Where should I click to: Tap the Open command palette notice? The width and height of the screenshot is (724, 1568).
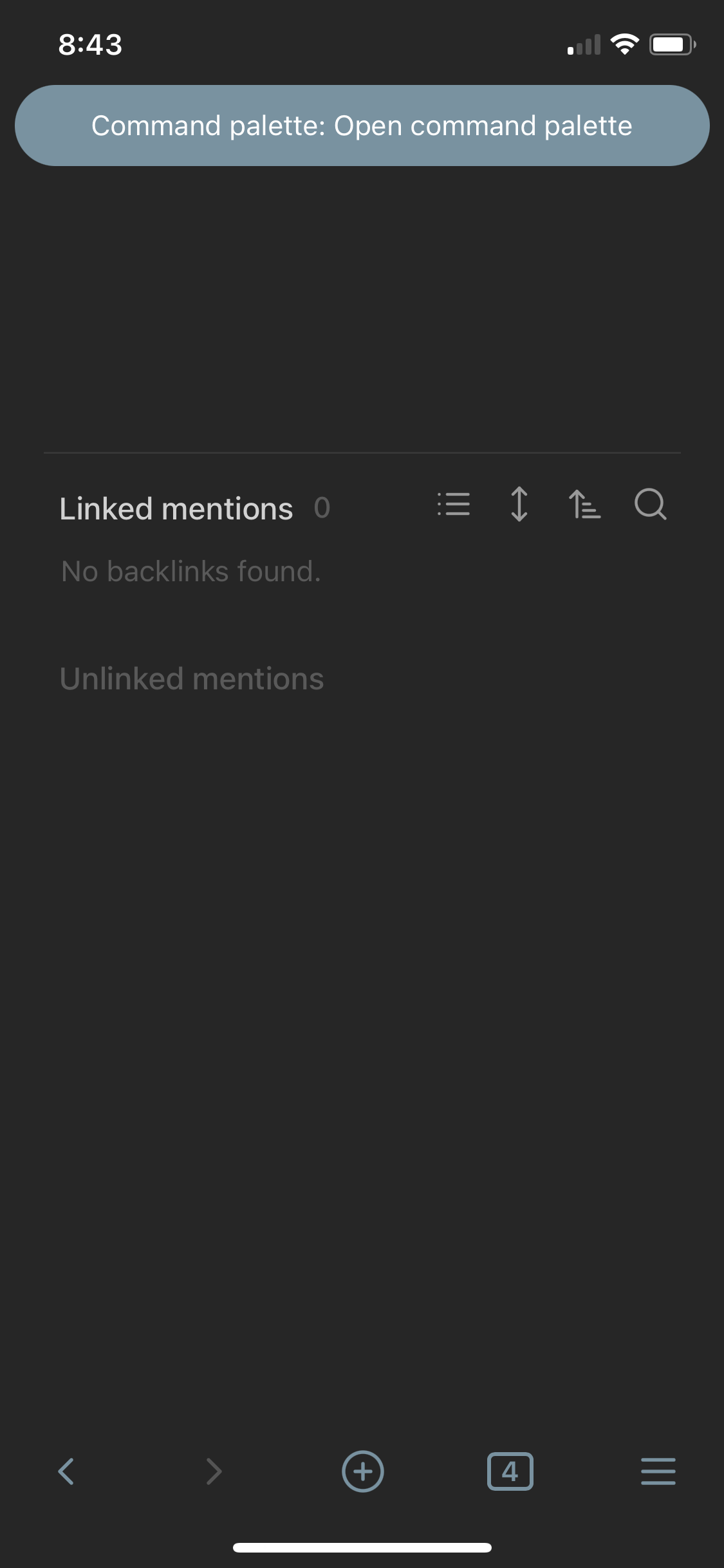[362, 126]
